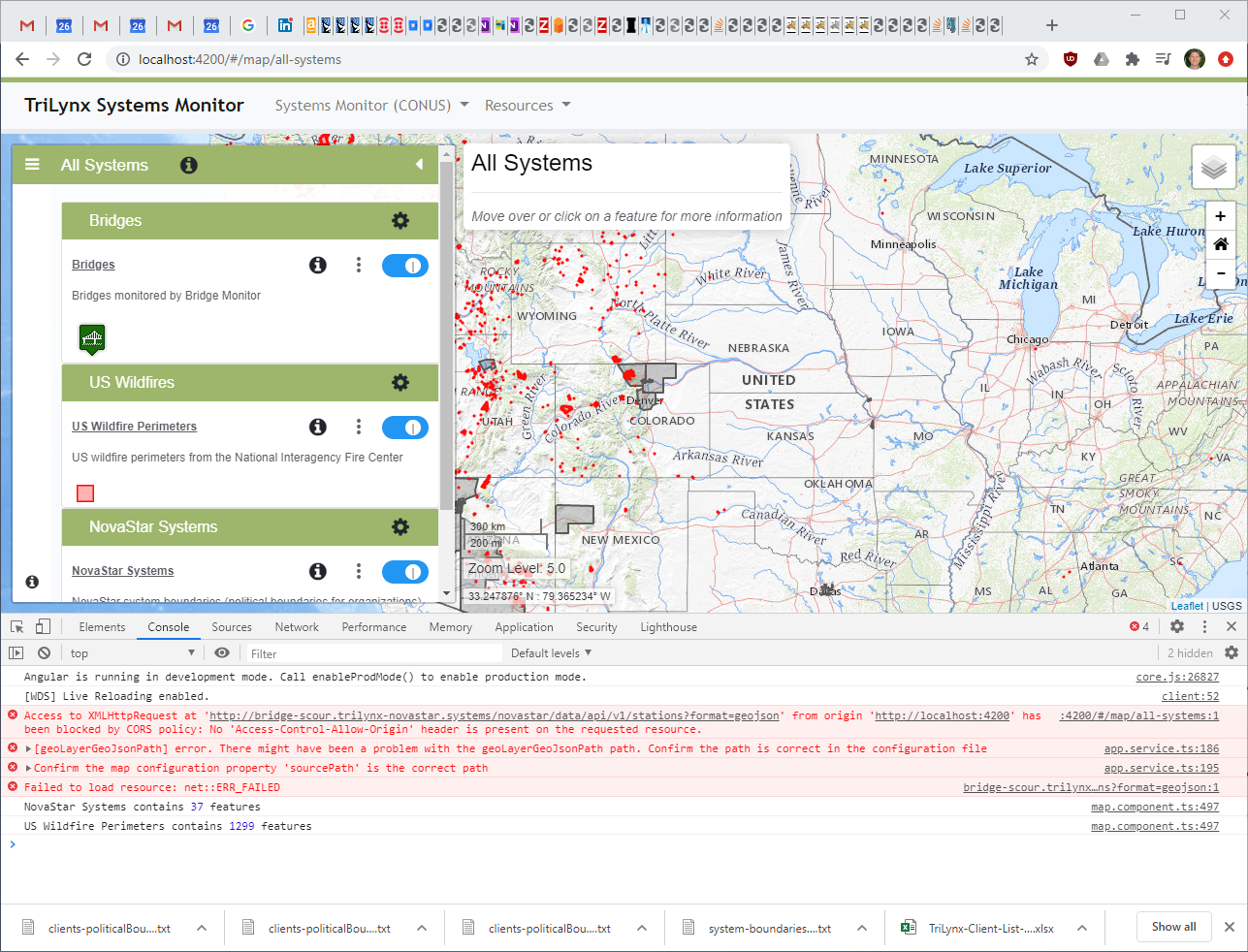
Task: Toggle NovaStar Systems layer switch
Action: 405,571
